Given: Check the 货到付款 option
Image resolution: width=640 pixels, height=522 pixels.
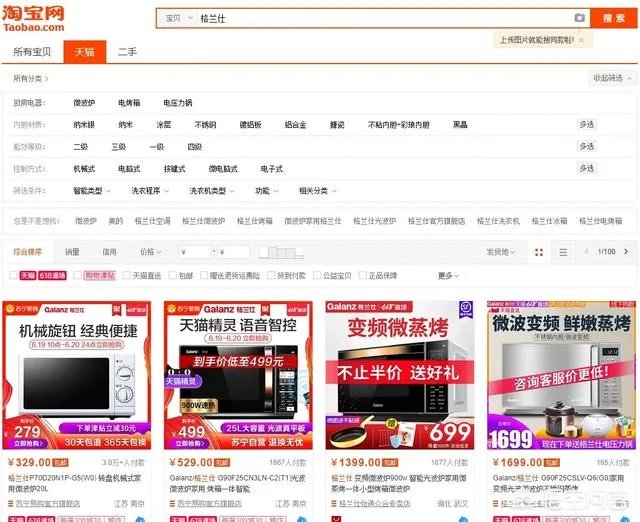Looking at the screenshot, I should (271, 275).
